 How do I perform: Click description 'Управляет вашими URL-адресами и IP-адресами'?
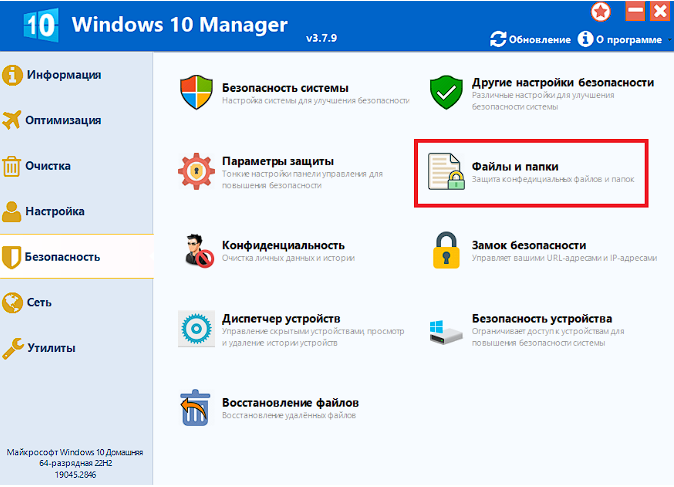564,258
